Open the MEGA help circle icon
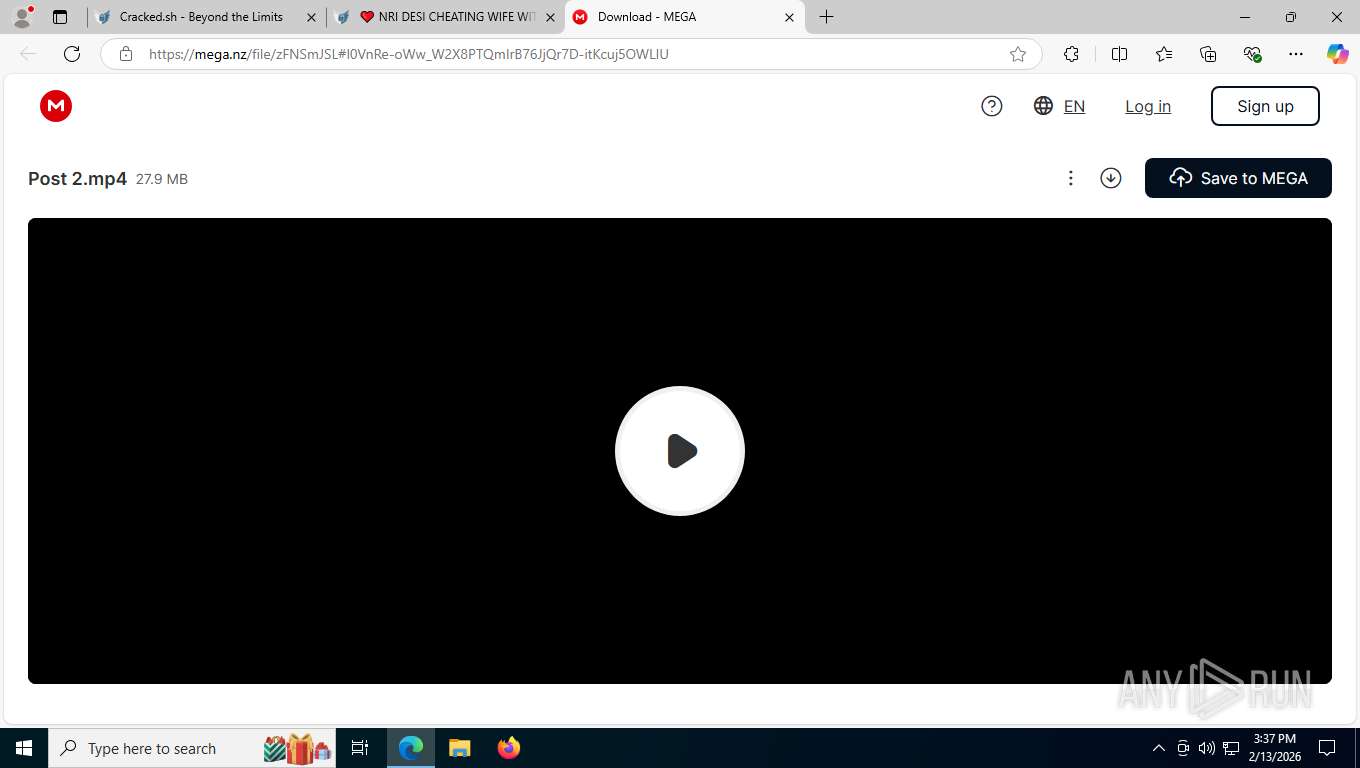 [x=992, y=106]
